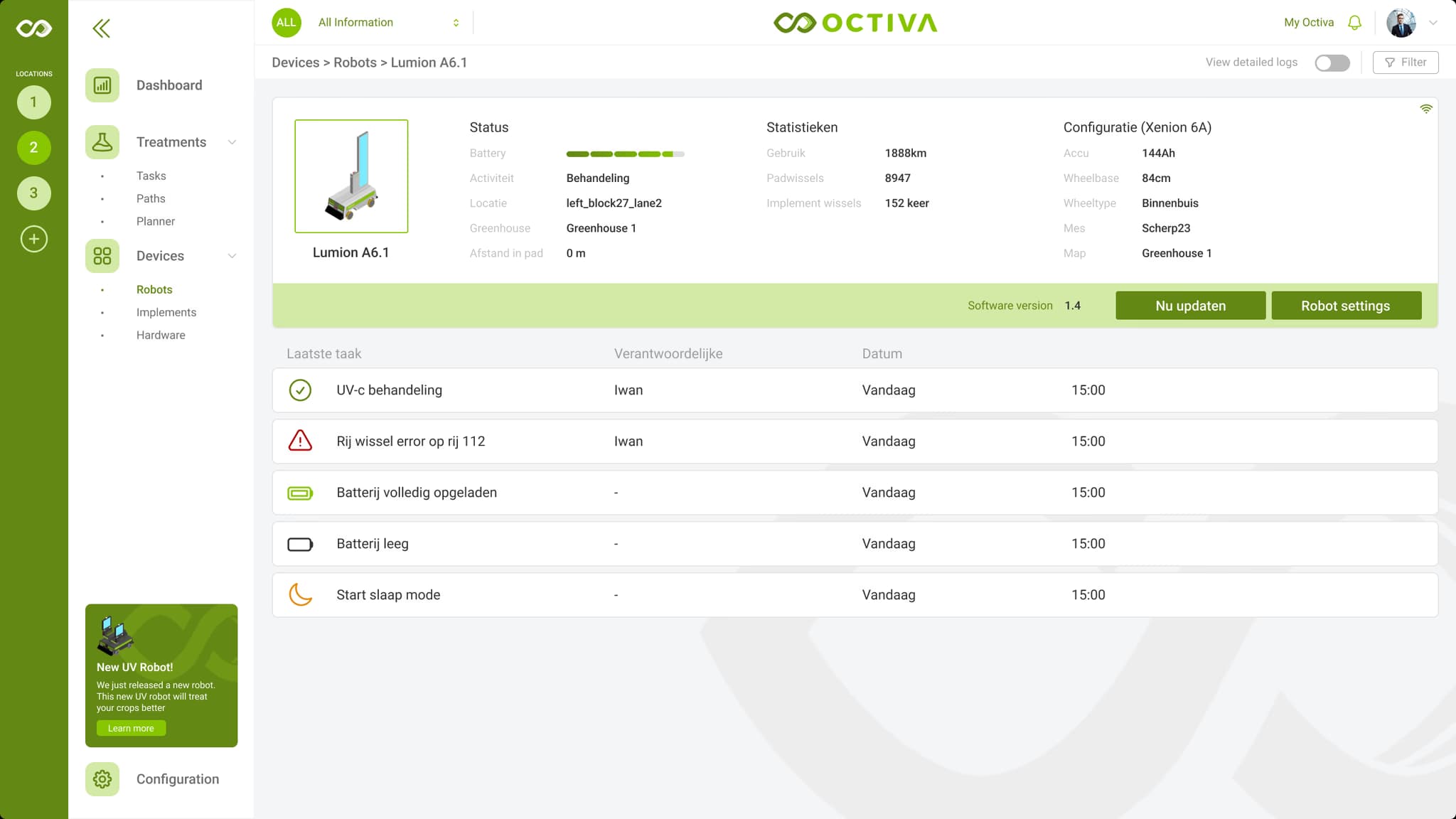Image resolution: width=1456 pixels, height=819 pixels.
Task: Collapse the Devices section chevron
Action: (x=232, y=256)
